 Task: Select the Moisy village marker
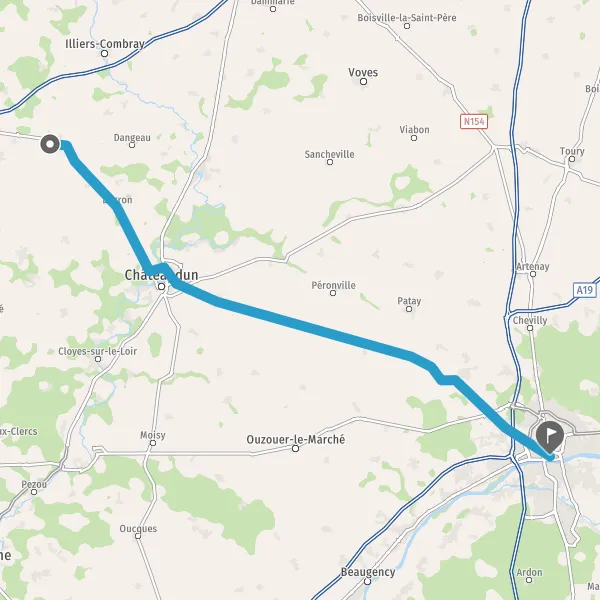tap(153, 443)
